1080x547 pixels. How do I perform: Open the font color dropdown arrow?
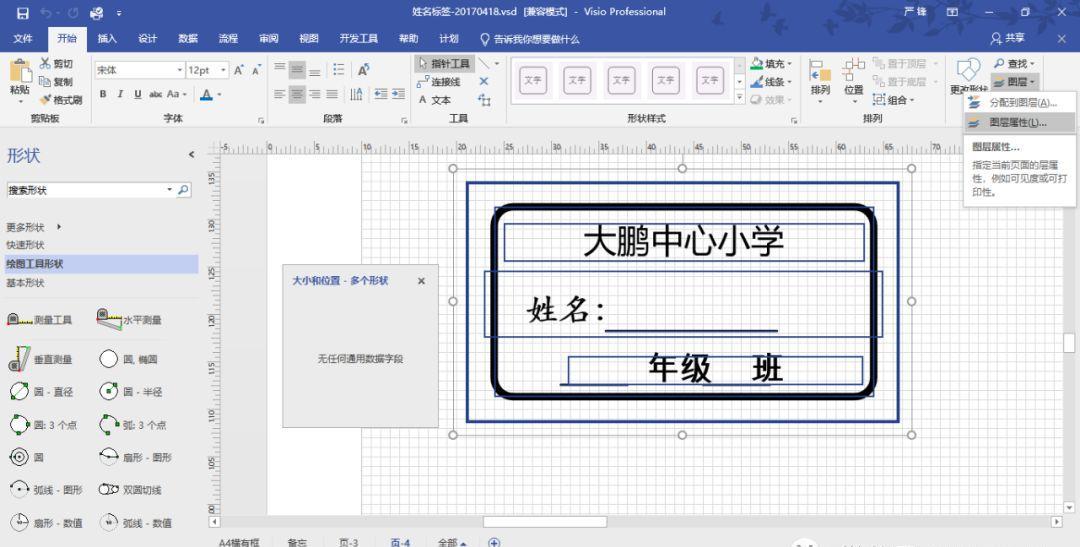pos(219,95)
